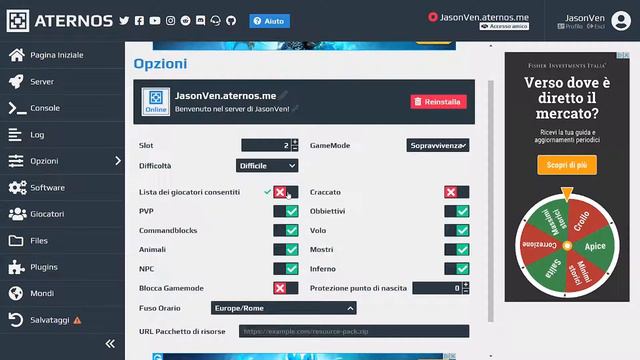
Task: Disable the Commandblocks switch
Action: [285, 230]
